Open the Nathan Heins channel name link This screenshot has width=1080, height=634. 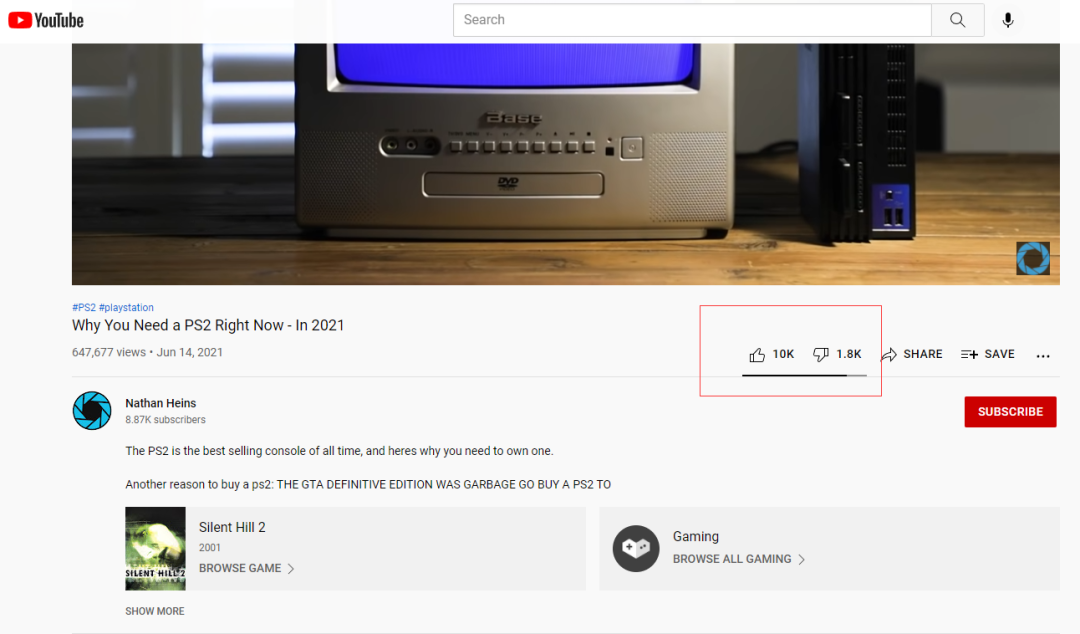[160, 403]
